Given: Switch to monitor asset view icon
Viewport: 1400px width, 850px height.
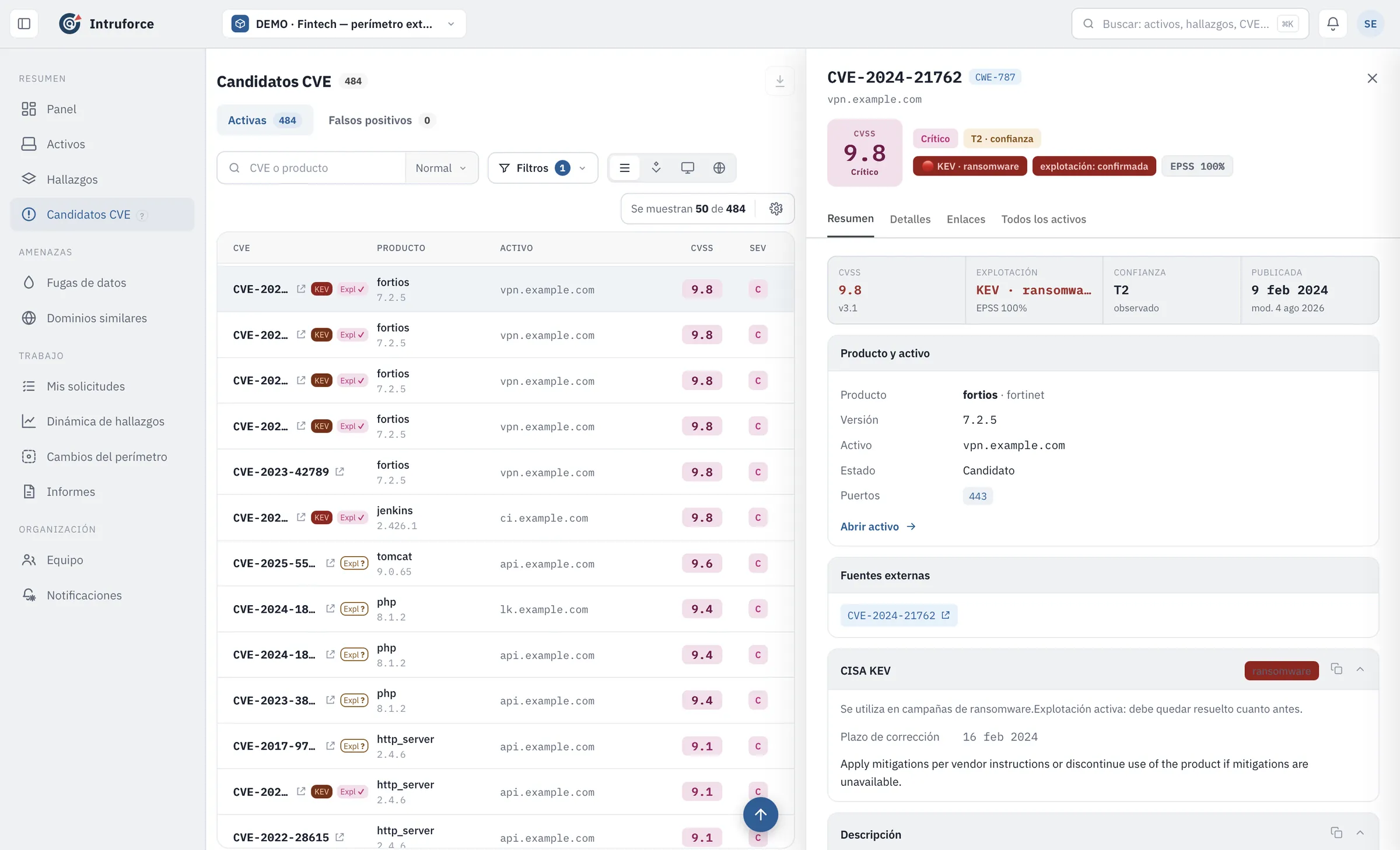Looking at the screenshot, I should click(x=688, y=168).
